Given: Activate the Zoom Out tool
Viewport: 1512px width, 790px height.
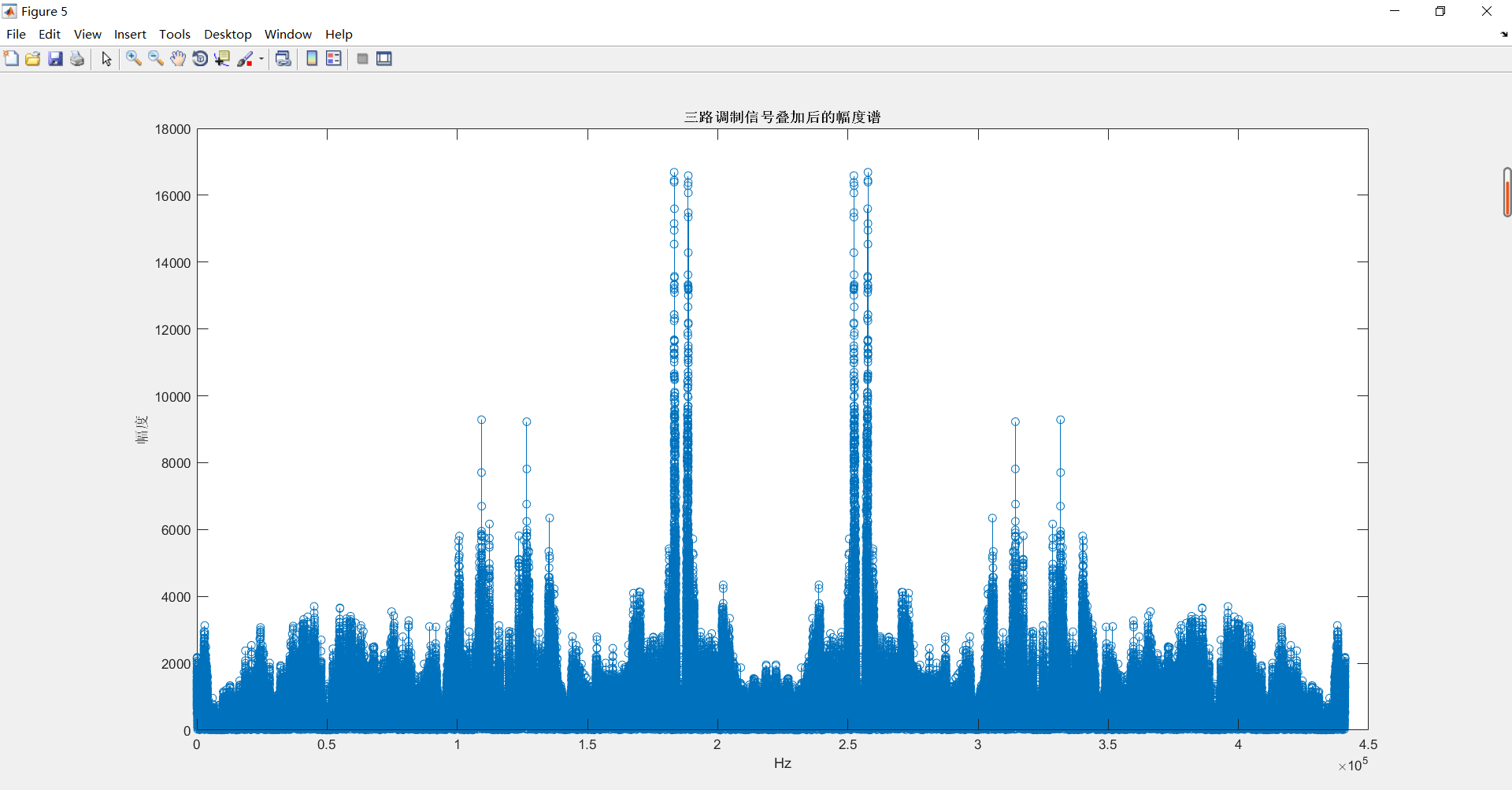Looking at the screenshot, I should 156,59.
